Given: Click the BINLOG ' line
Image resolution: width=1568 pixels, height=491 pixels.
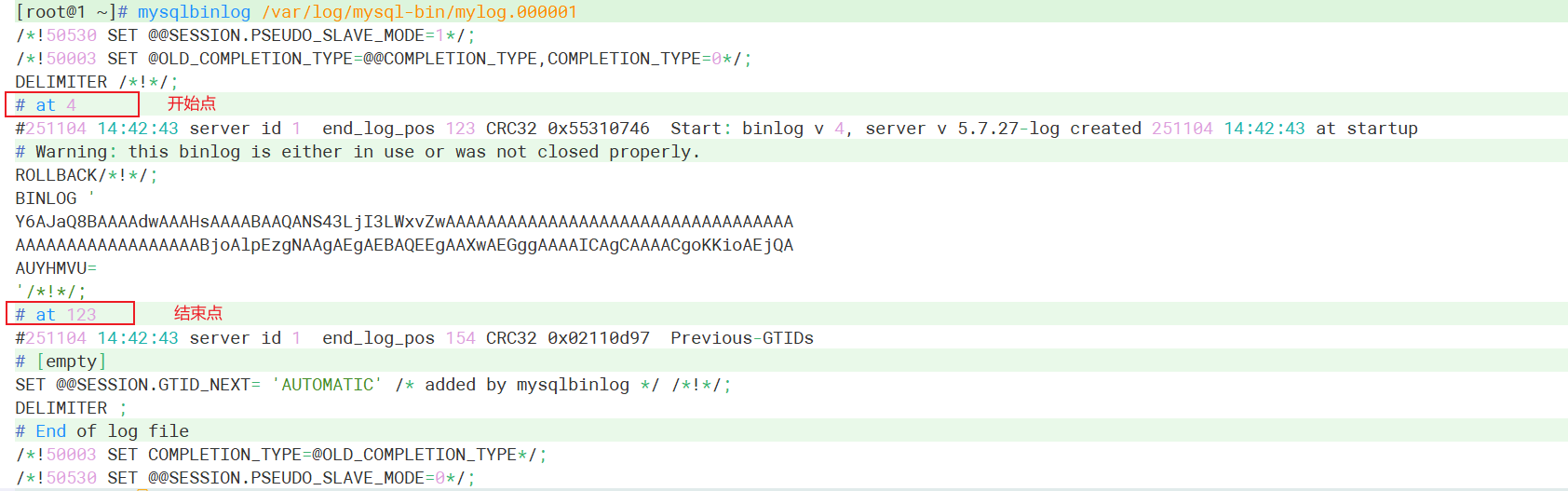Looking at the screenshot, I should click(55, 198).
